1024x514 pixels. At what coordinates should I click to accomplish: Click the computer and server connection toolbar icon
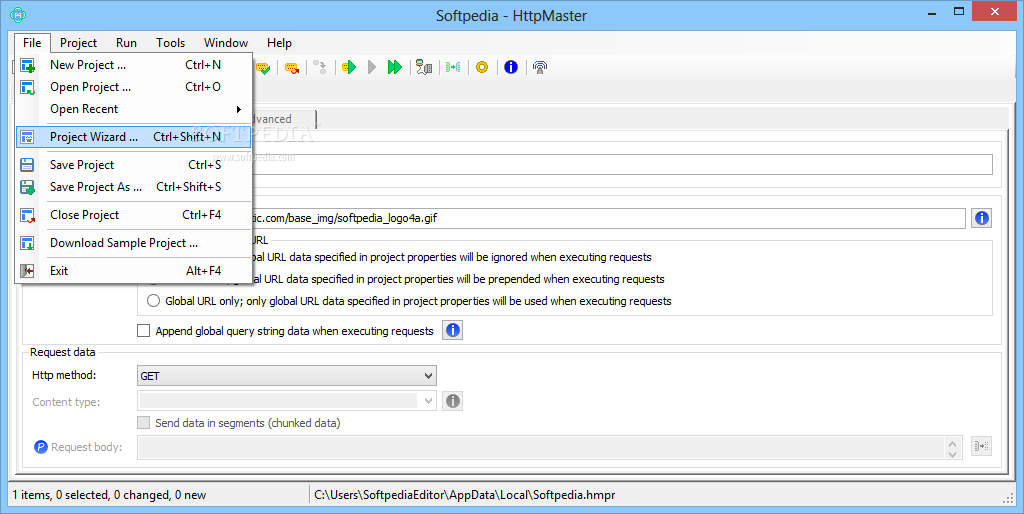(x=424, y=67)
